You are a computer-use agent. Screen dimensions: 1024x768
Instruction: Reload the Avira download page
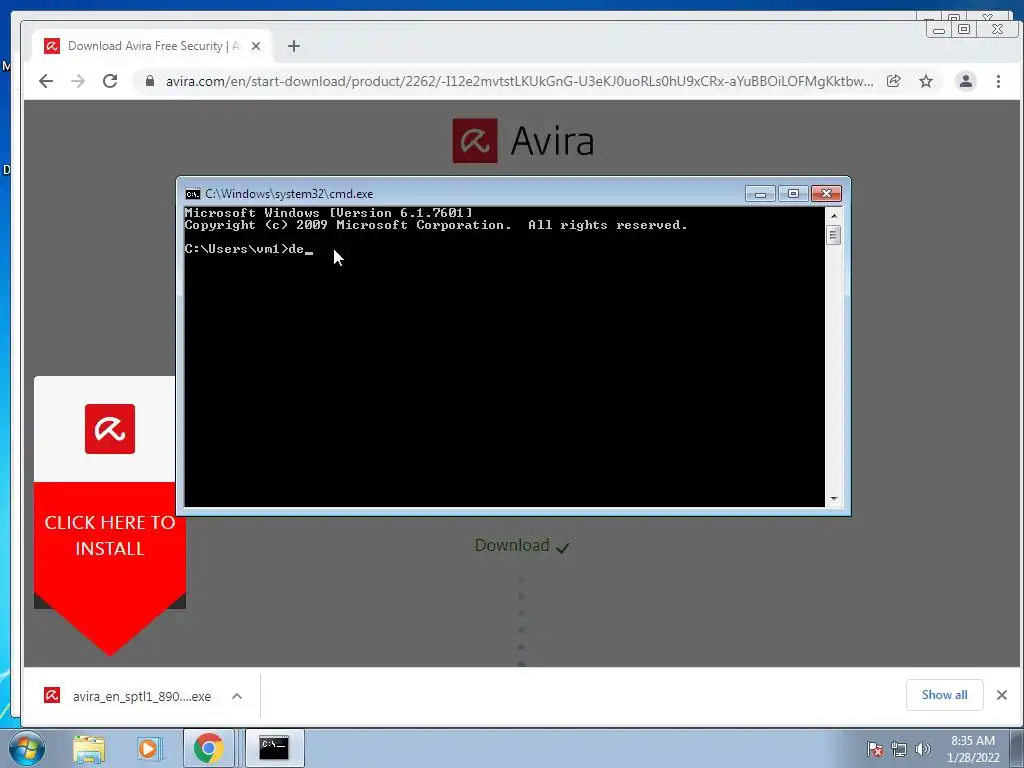110,81
